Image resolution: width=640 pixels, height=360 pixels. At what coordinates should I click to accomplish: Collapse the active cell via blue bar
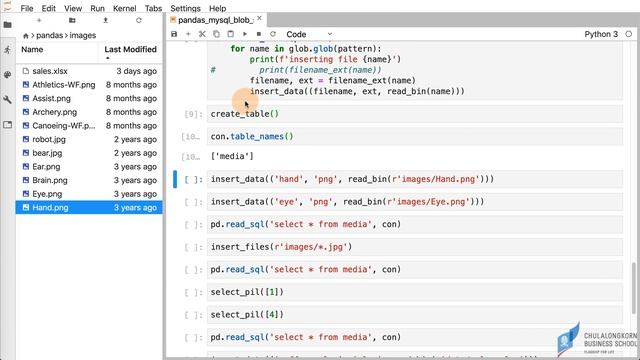pyautogui.click(x=175, y=179)
